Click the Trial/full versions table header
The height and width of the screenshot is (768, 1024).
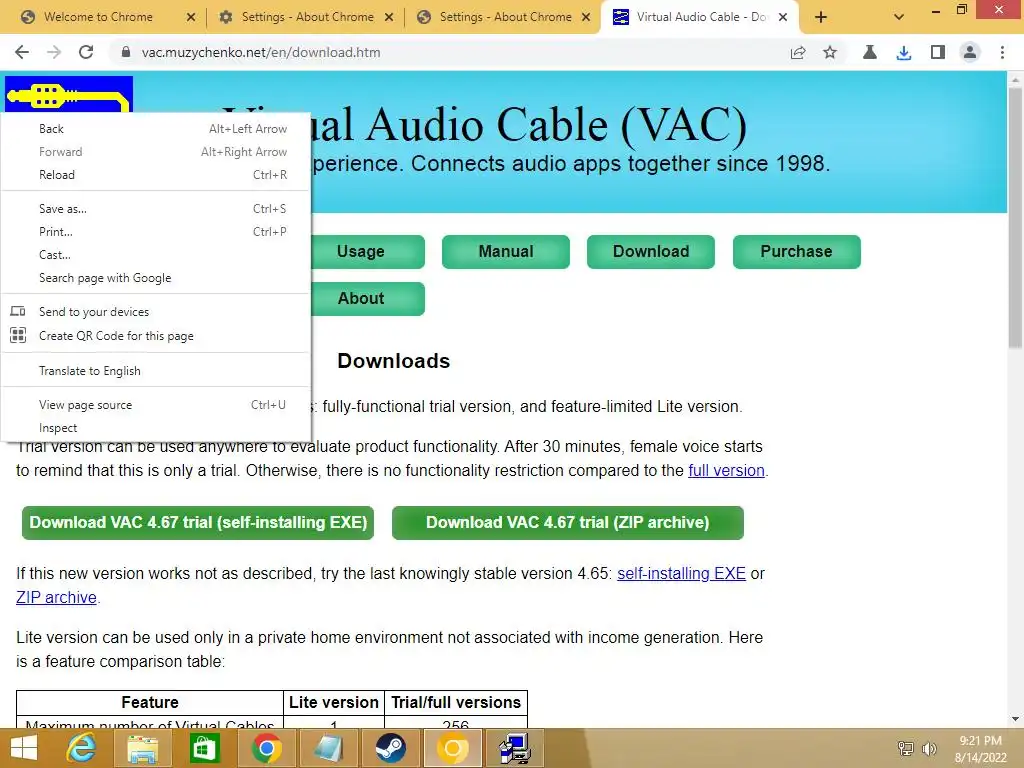click(456, 703)
